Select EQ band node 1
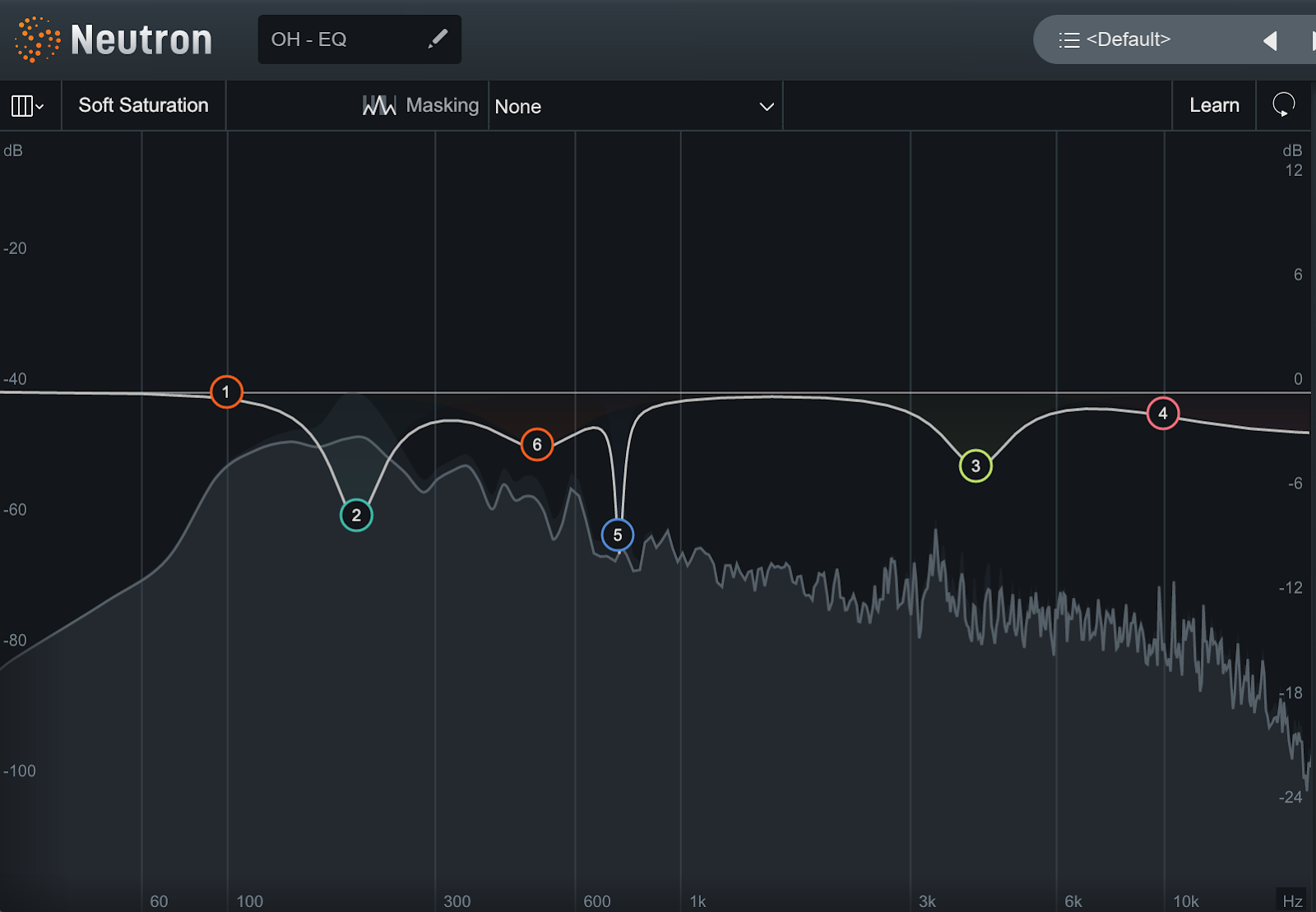The width and height of the screenshot is (1316, 912). coord(226,392)
